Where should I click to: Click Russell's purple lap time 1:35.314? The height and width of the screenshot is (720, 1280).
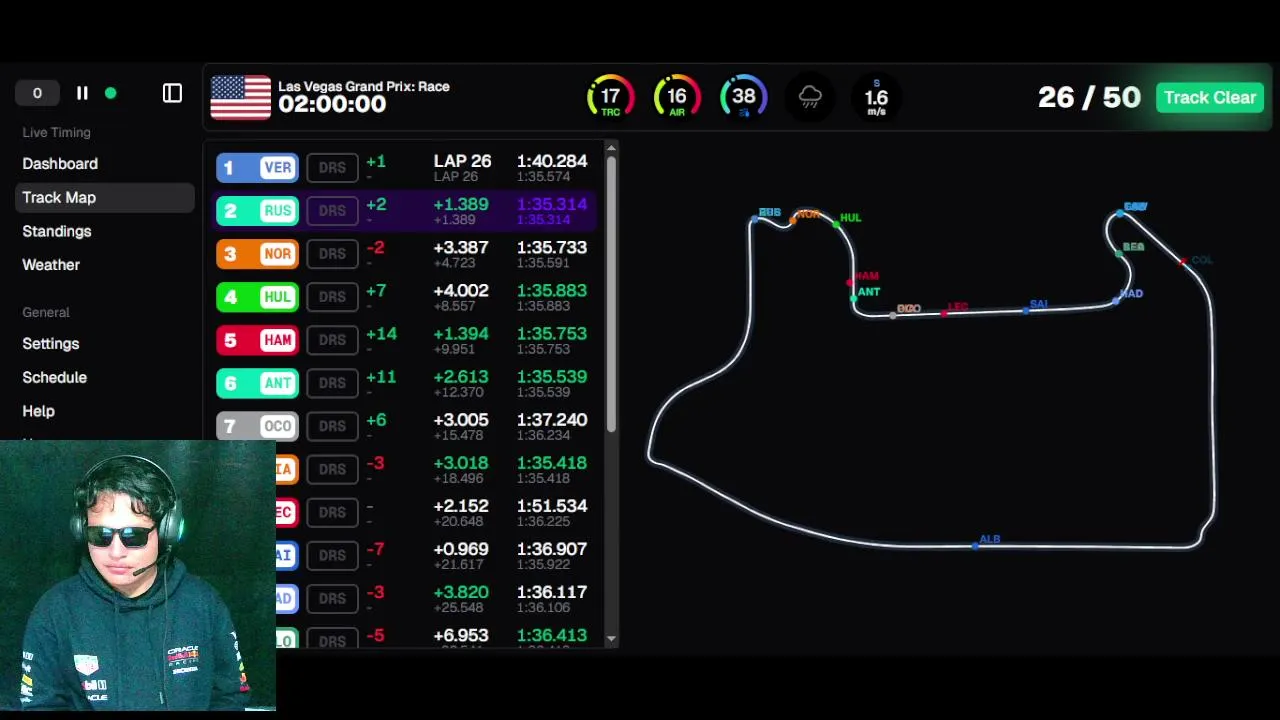point(552,204)
